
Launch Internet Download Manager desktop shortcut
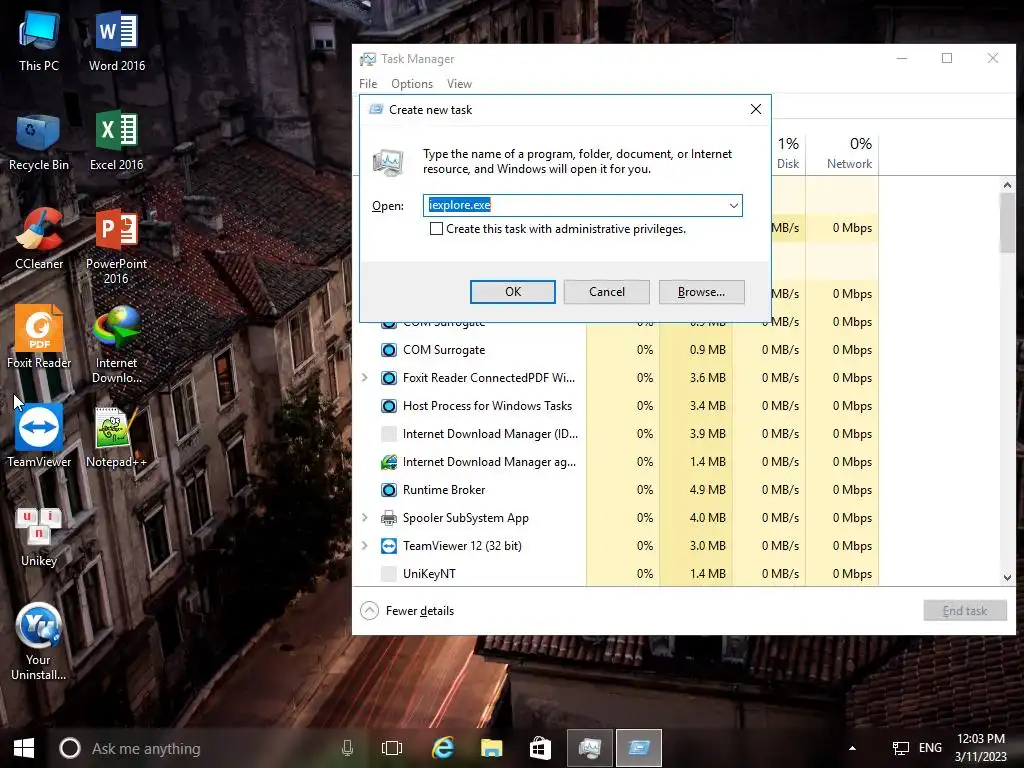[x=116, y=344]
